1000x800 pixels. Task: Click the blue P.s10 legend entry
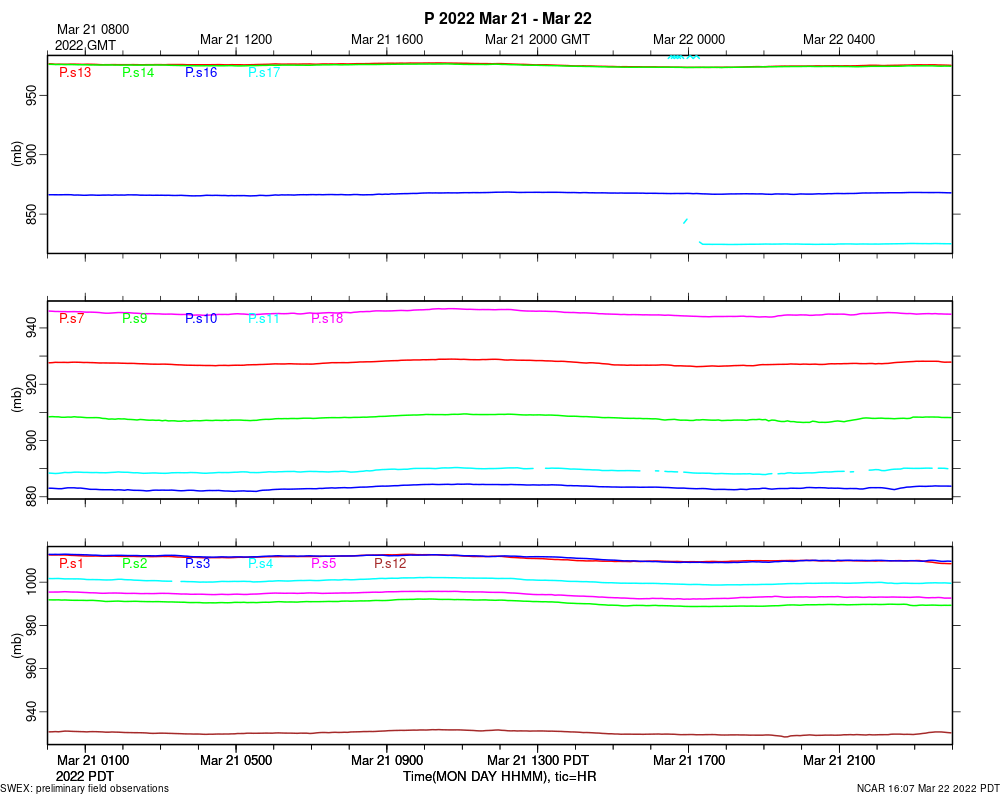[201, 319]
